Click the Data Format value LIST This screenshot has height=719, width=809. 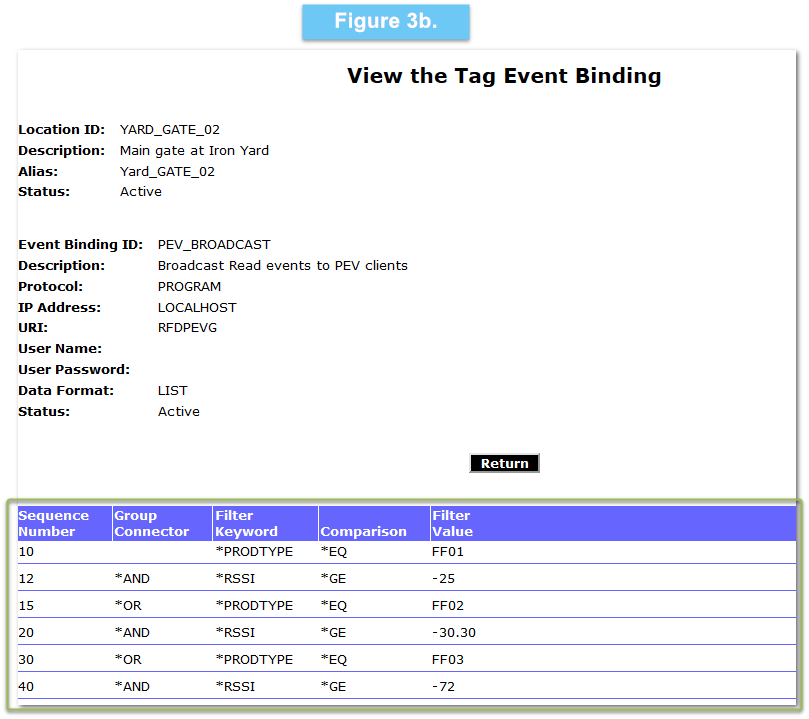[x=172, y=390]
